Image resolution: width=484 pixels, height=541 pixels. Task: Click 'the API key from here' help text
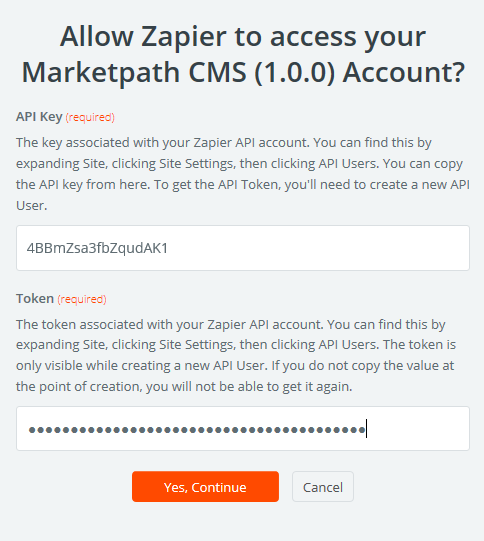click(x=83, y=185)
